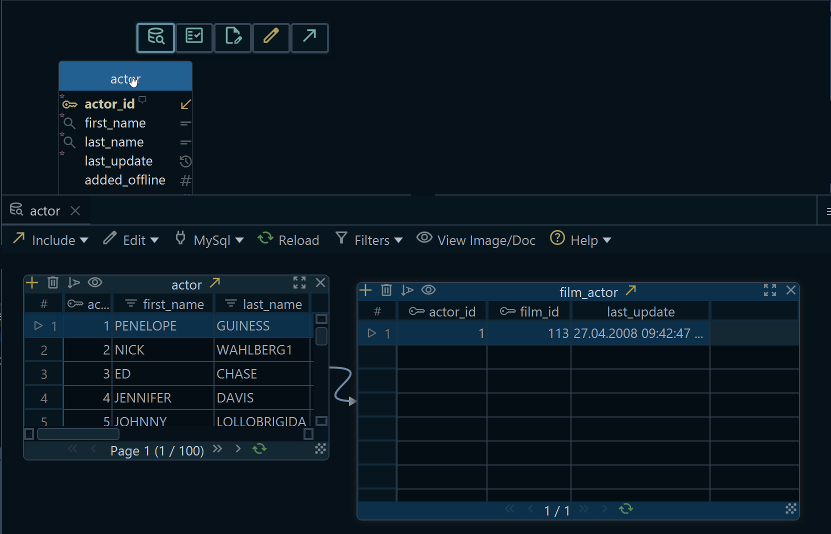This screenshot has height=534, width=831.
Task: Click the first_name column header
Action: click(163, 304)
